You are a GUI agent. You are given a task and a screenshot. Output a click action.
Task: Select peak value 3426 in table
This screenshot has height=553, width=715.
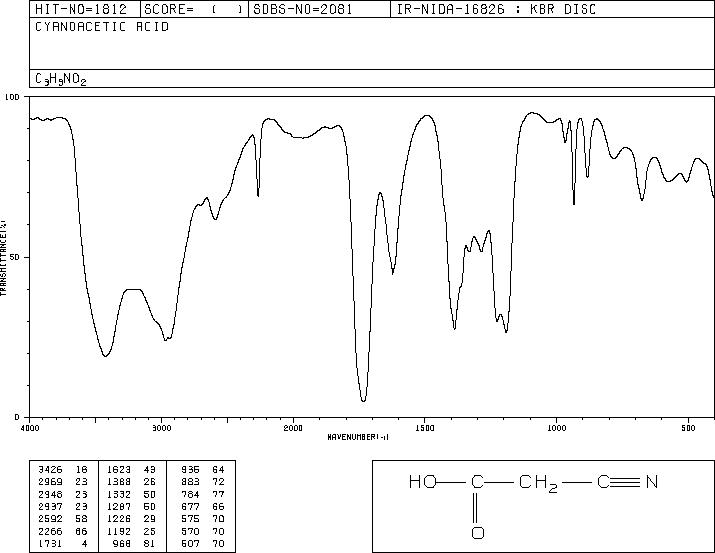[x=50, y=470]
